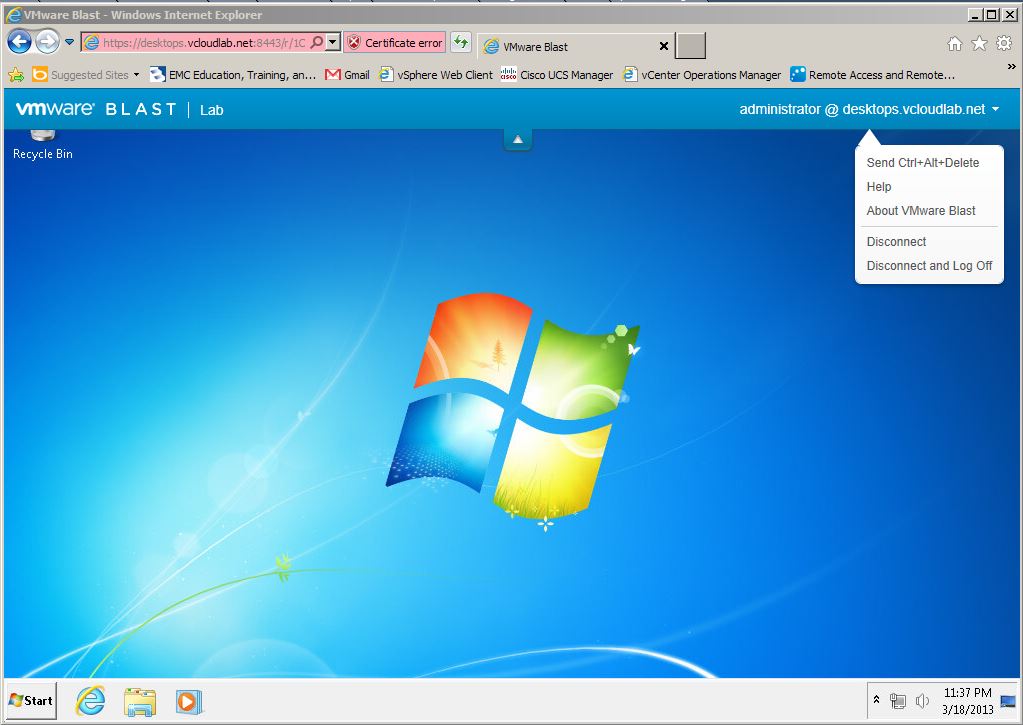Click the network tray icon

pos(898,701)
